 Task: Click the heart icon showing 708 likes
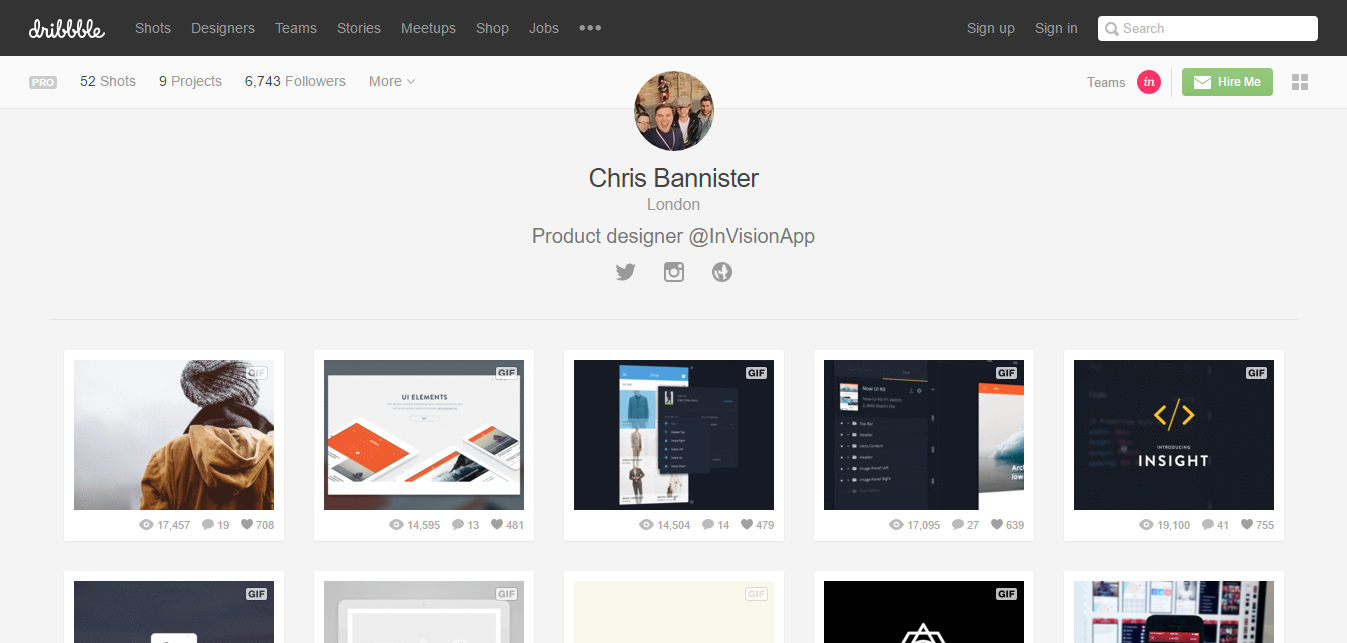247,524
